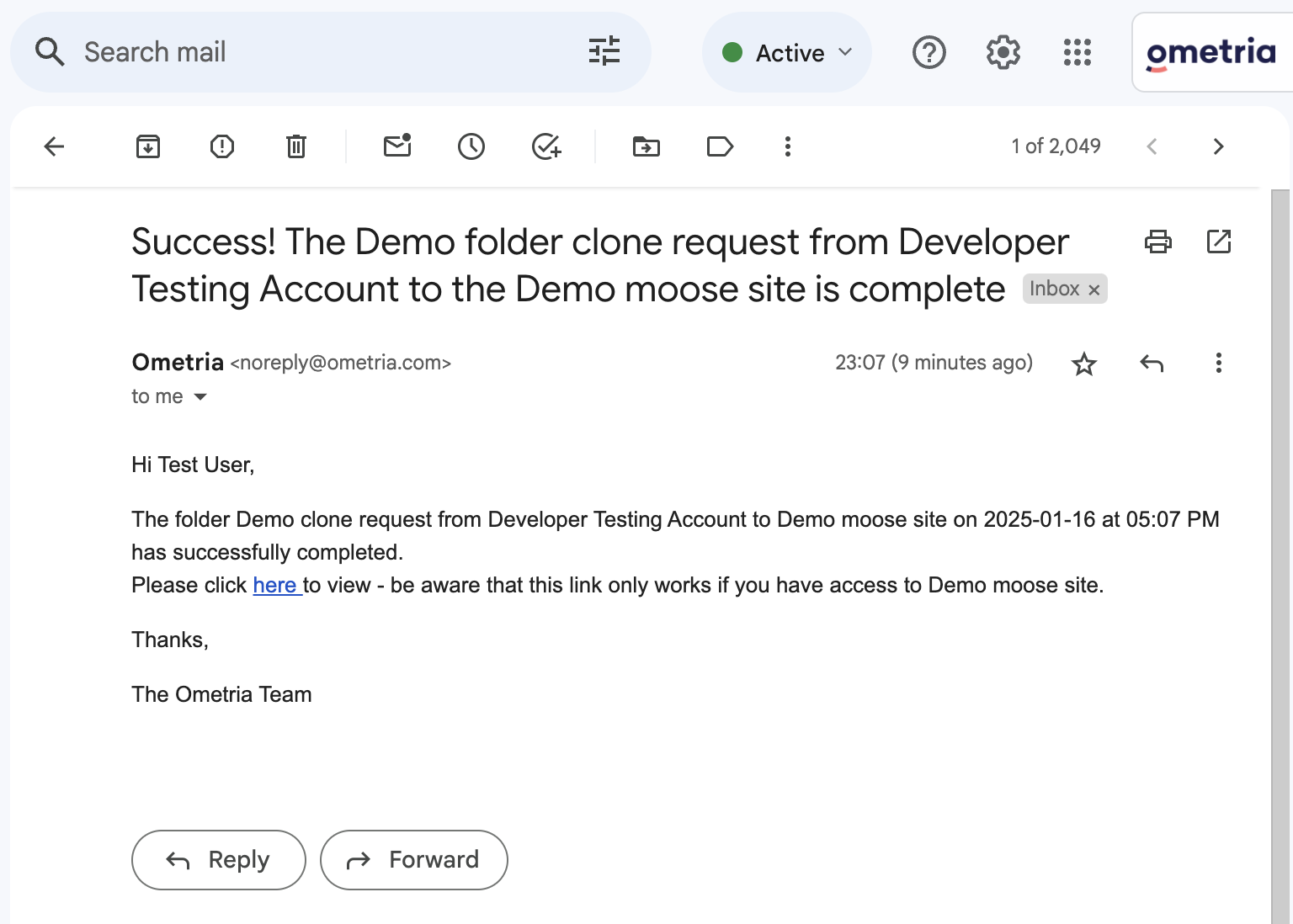
Task: Expand the 'to me' recipient details
Action: [200, 396]
